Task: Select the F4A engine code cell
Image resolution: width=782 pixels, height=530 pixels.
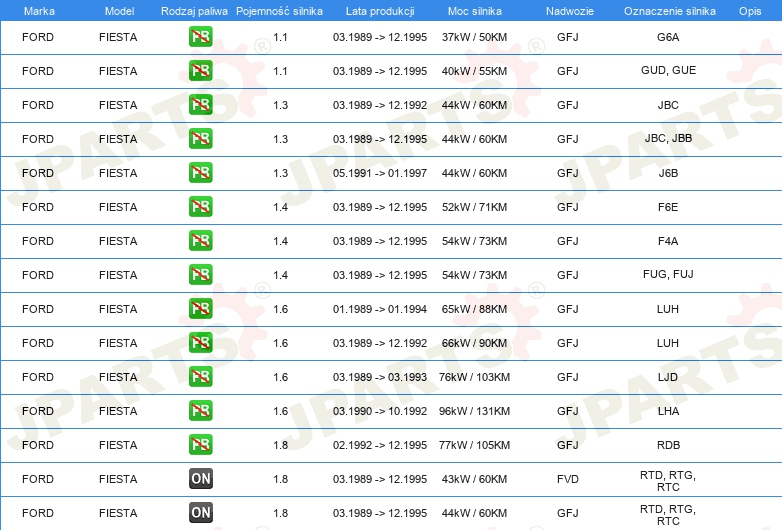Action: 668,241
